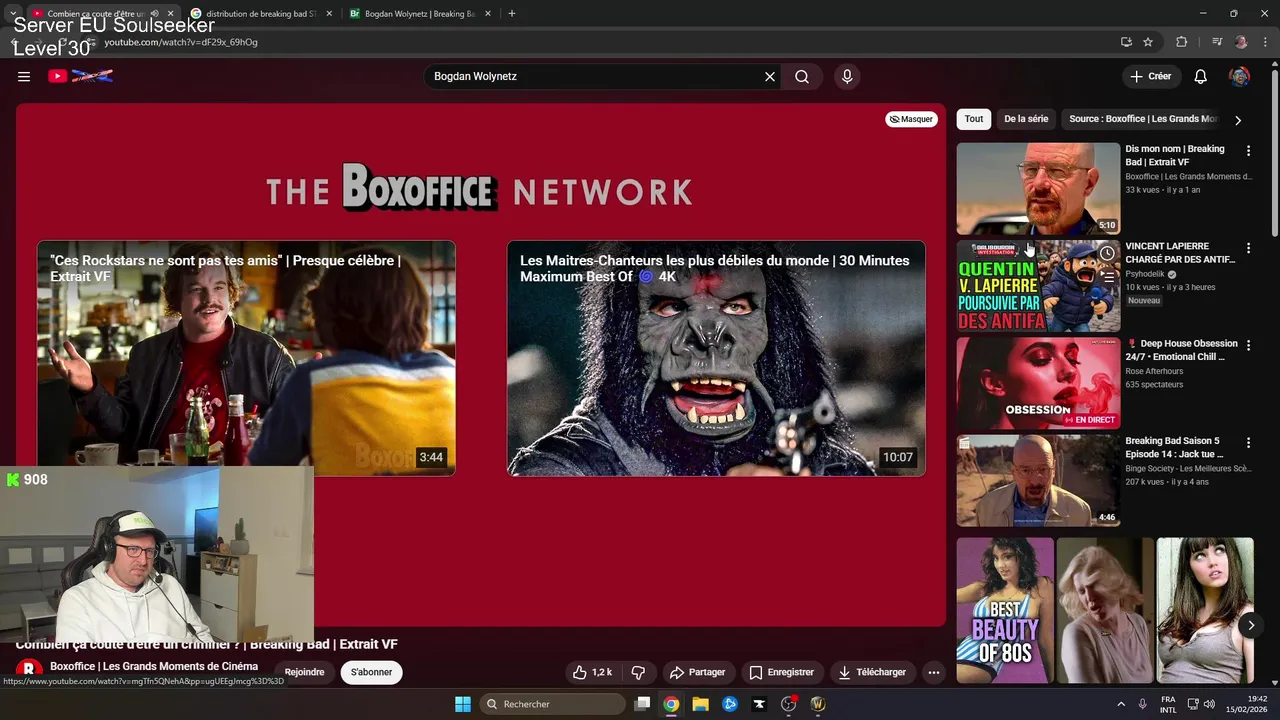
Task: Bookmark this page with the star
Action: [1148, 42]
